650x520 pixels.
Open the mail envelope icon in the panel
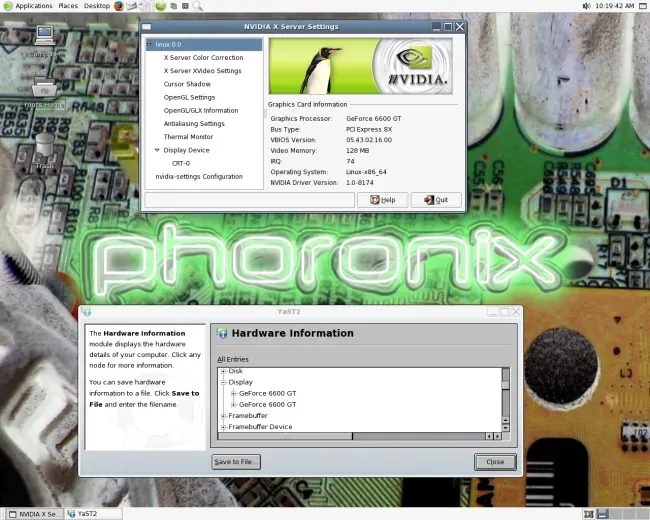coord(132,6)
